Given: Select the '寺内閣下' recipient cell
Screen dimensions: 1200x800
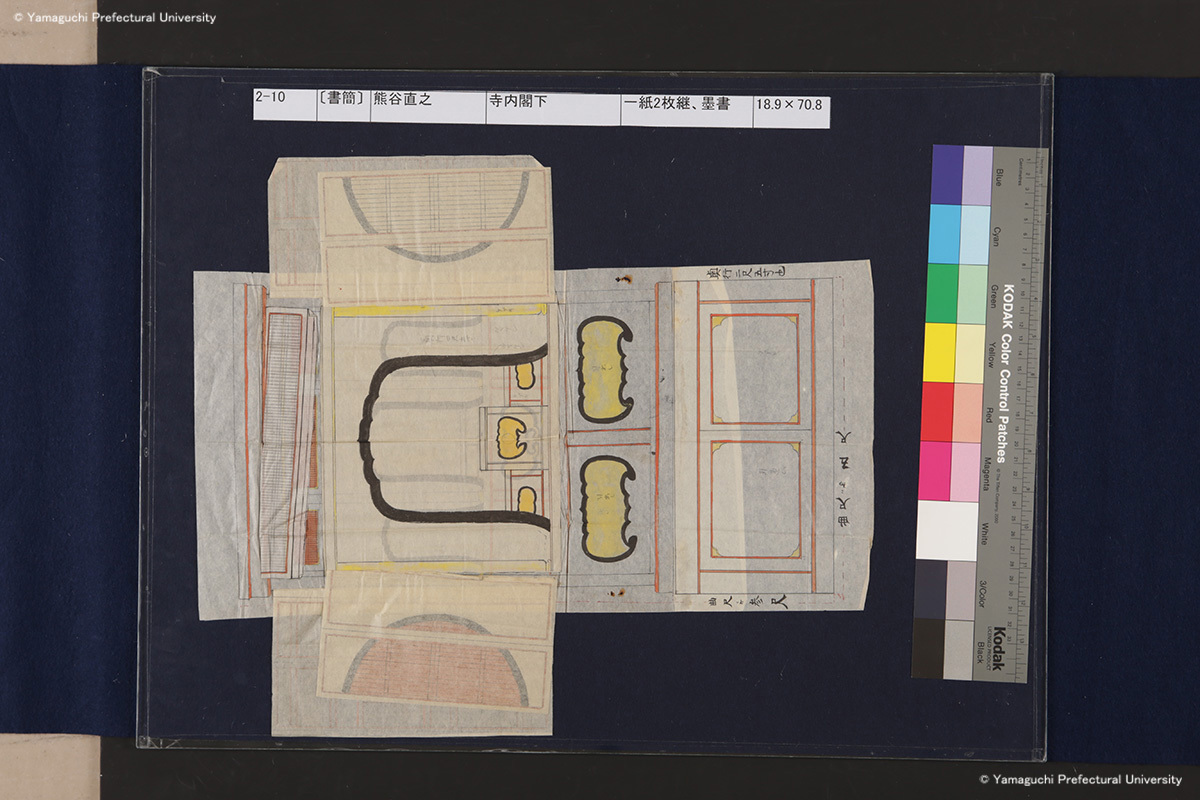Looking at the screenshot, I should click(552, 104).
